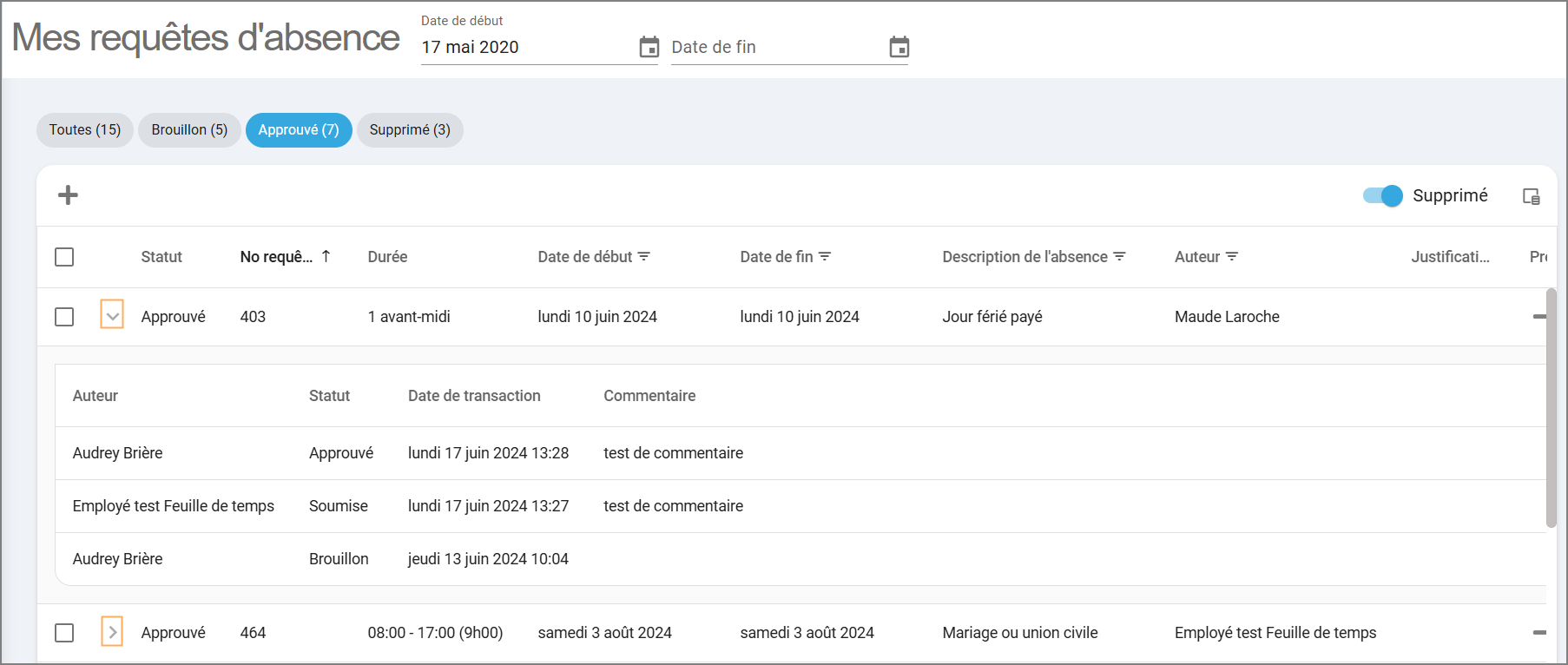This screenshot has height=665, width=1568.
Task: Collapse the details of request 403
Action: (x=112, y=314)
